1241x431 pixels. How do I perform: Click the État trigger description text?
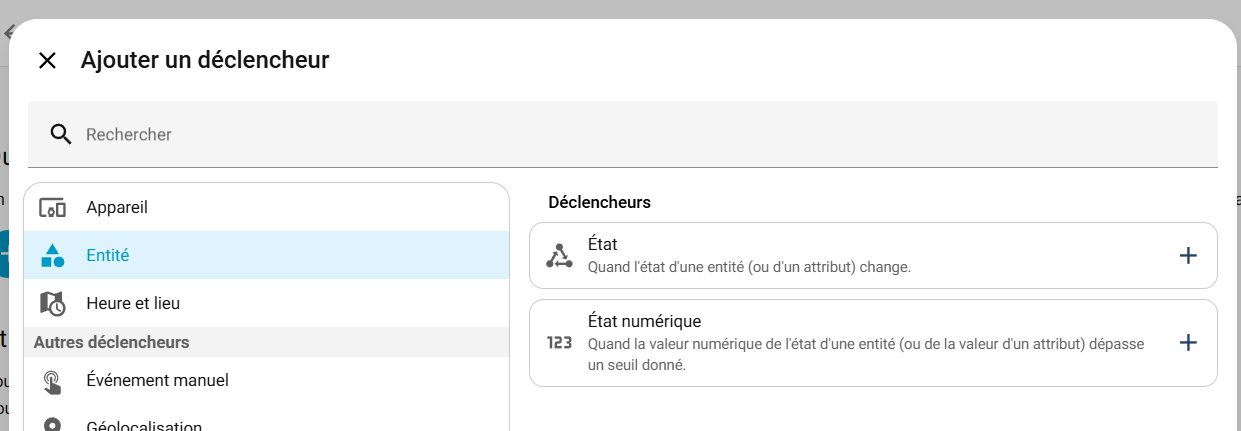749,267
